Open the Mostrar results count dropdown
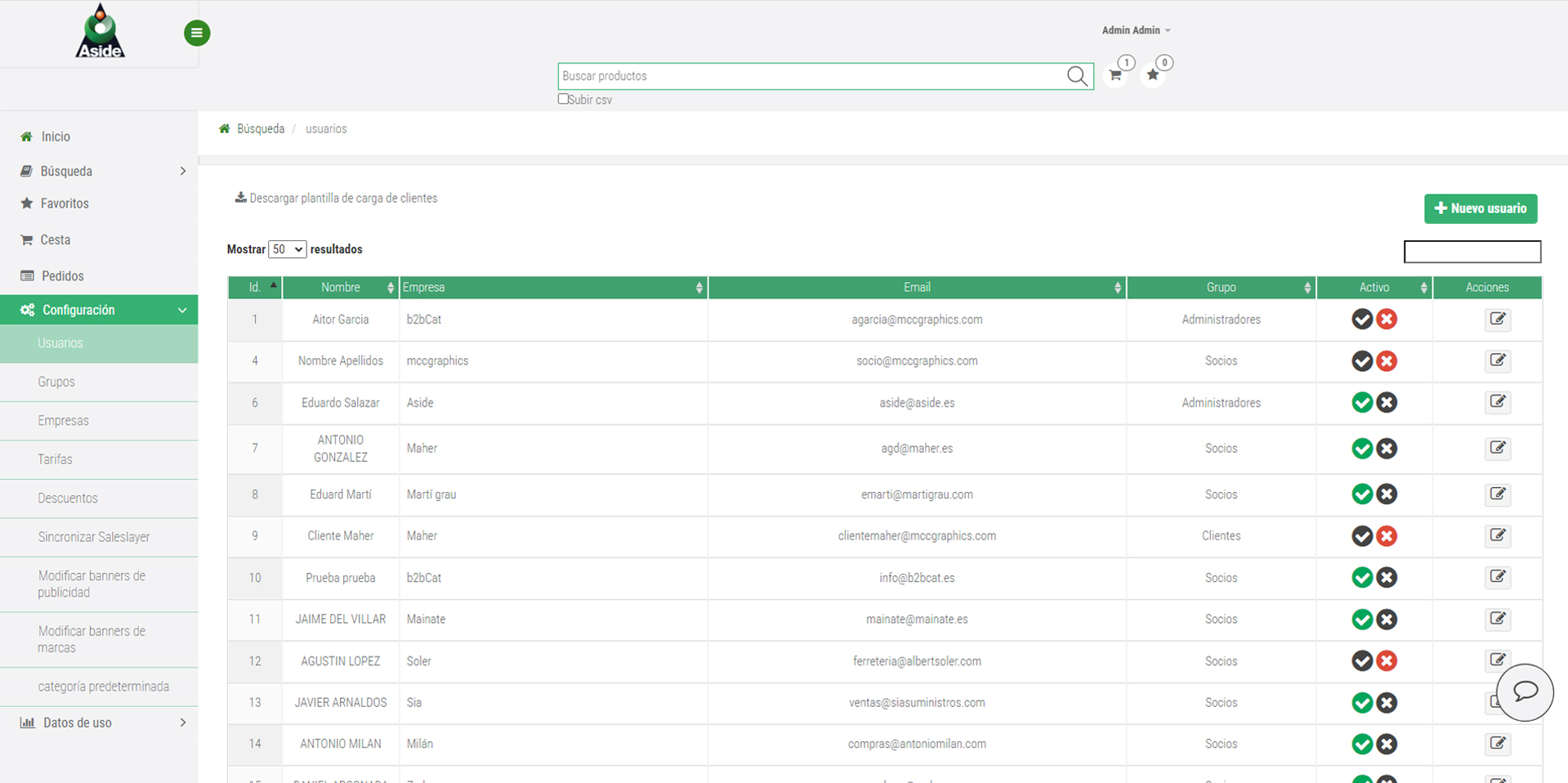1568x783 pixels. tap(287, 249)
